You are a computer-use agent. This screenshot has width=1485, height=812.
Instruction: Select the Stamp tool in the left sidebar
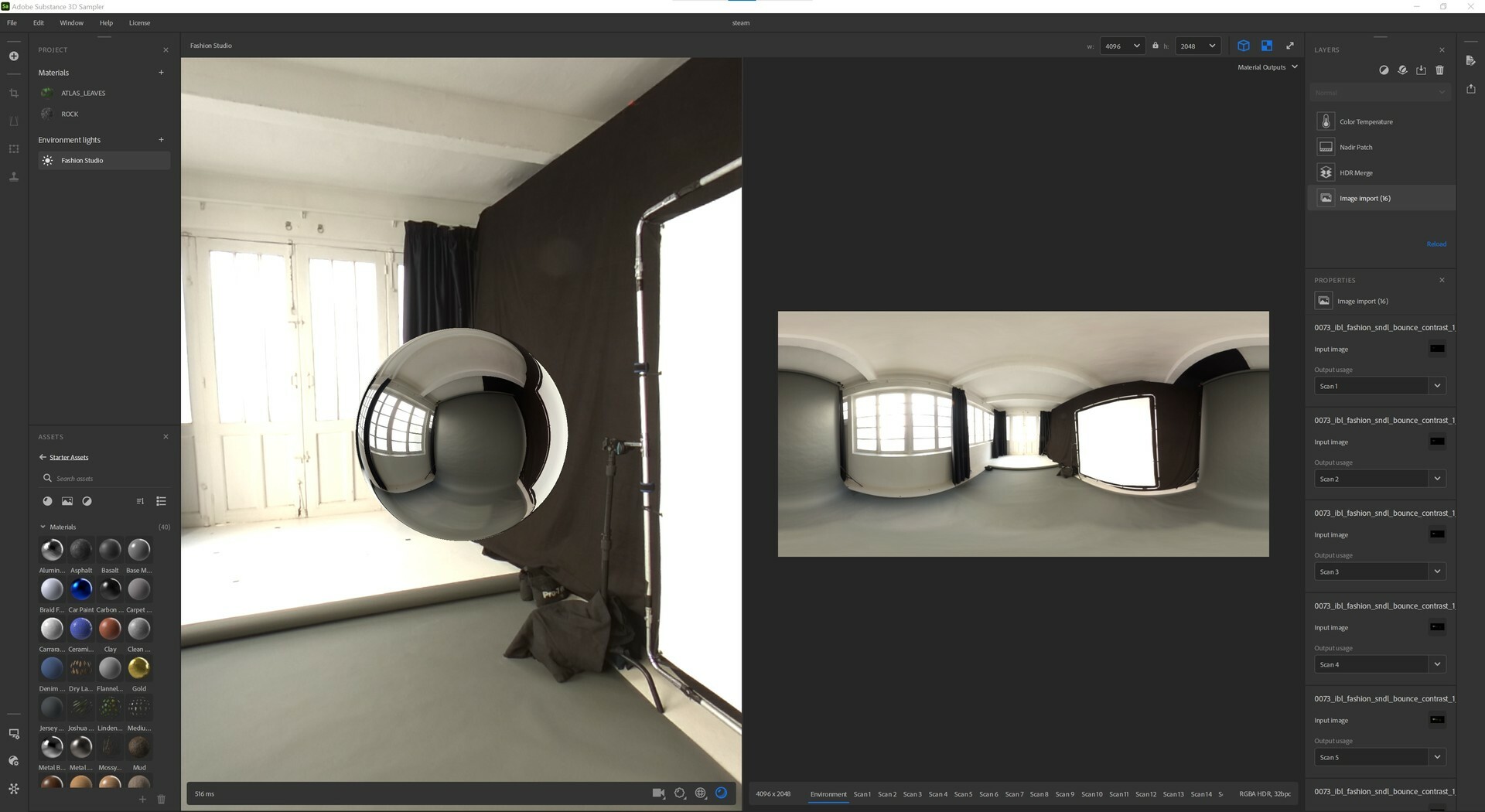pyautogui.click(x=14, y=176)
